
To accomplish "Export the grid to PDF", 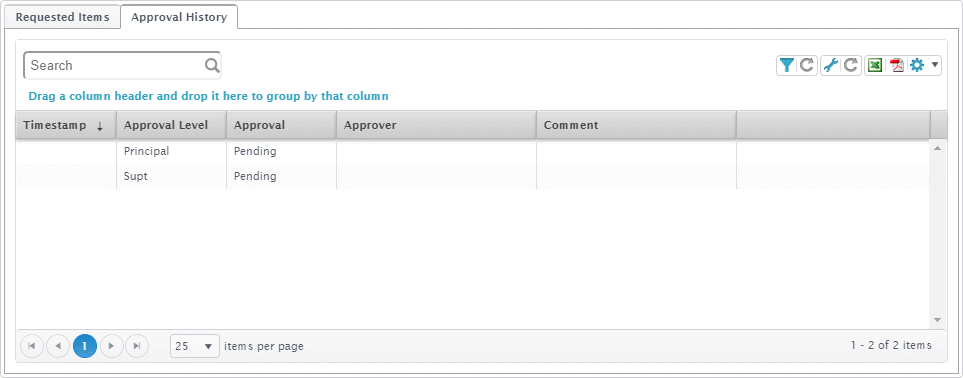I will (x=897, y=65).
